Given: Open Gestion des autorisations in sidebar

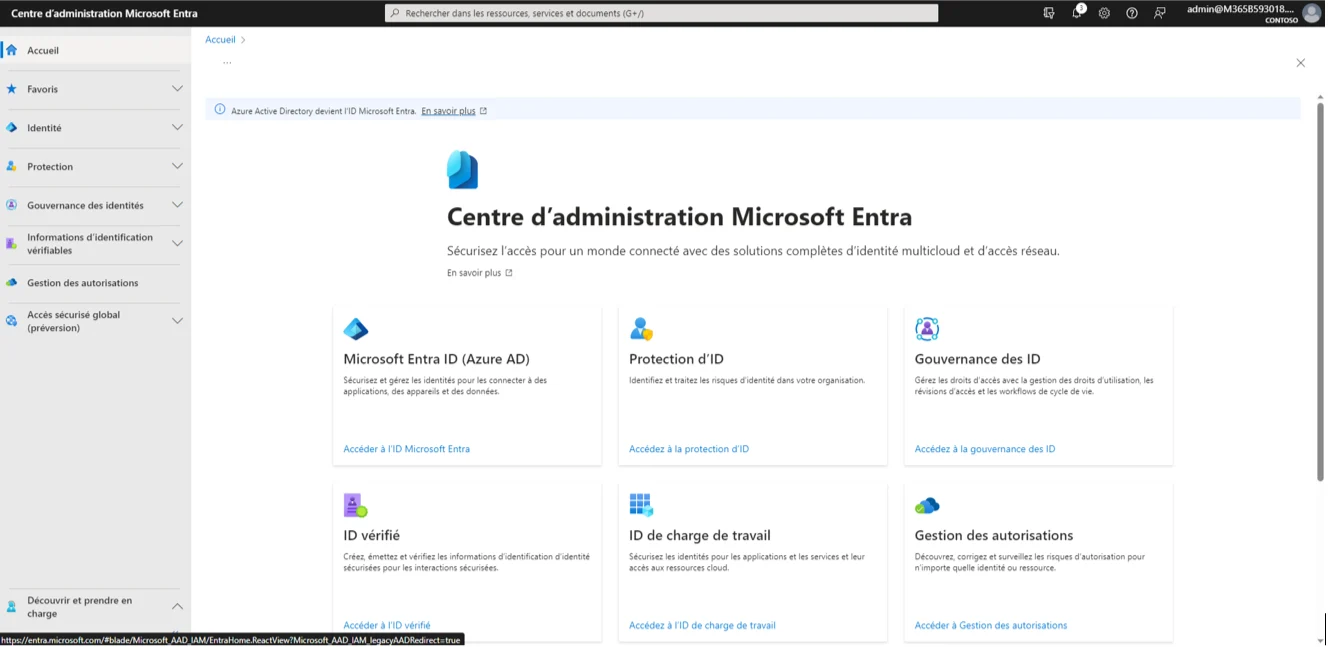Looking at the screenshot, I should coord(82,283).
